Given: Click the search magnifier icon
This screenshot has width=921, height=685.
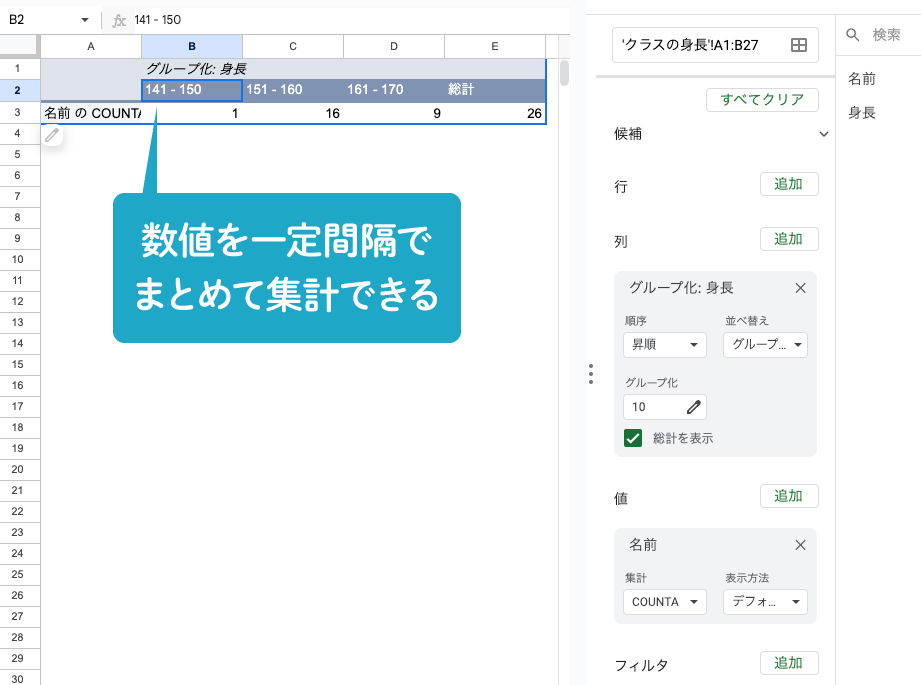Looking at the screenshot, I should [852, 35].
